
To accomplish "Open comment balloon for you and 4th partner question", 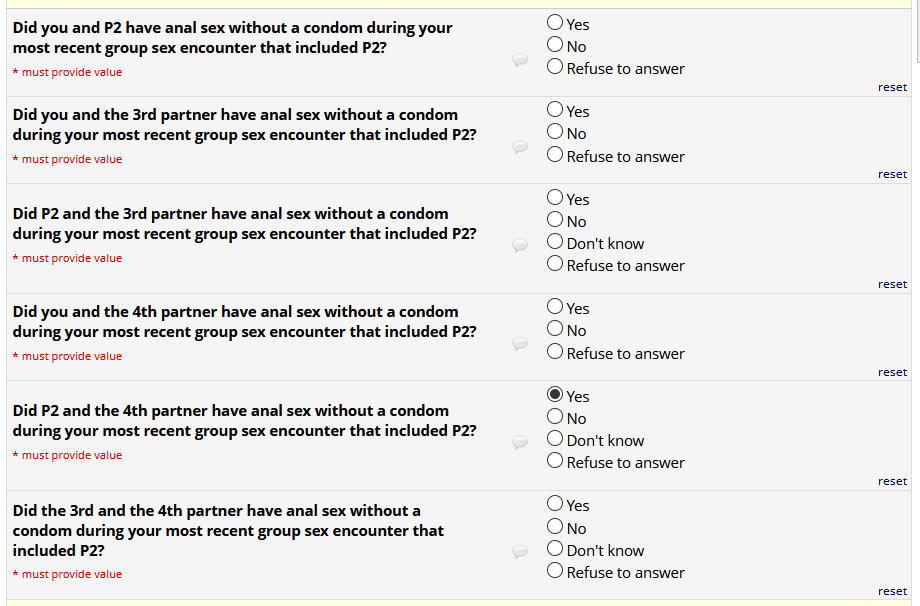I will pyautogui.click(x=520, y=344).
